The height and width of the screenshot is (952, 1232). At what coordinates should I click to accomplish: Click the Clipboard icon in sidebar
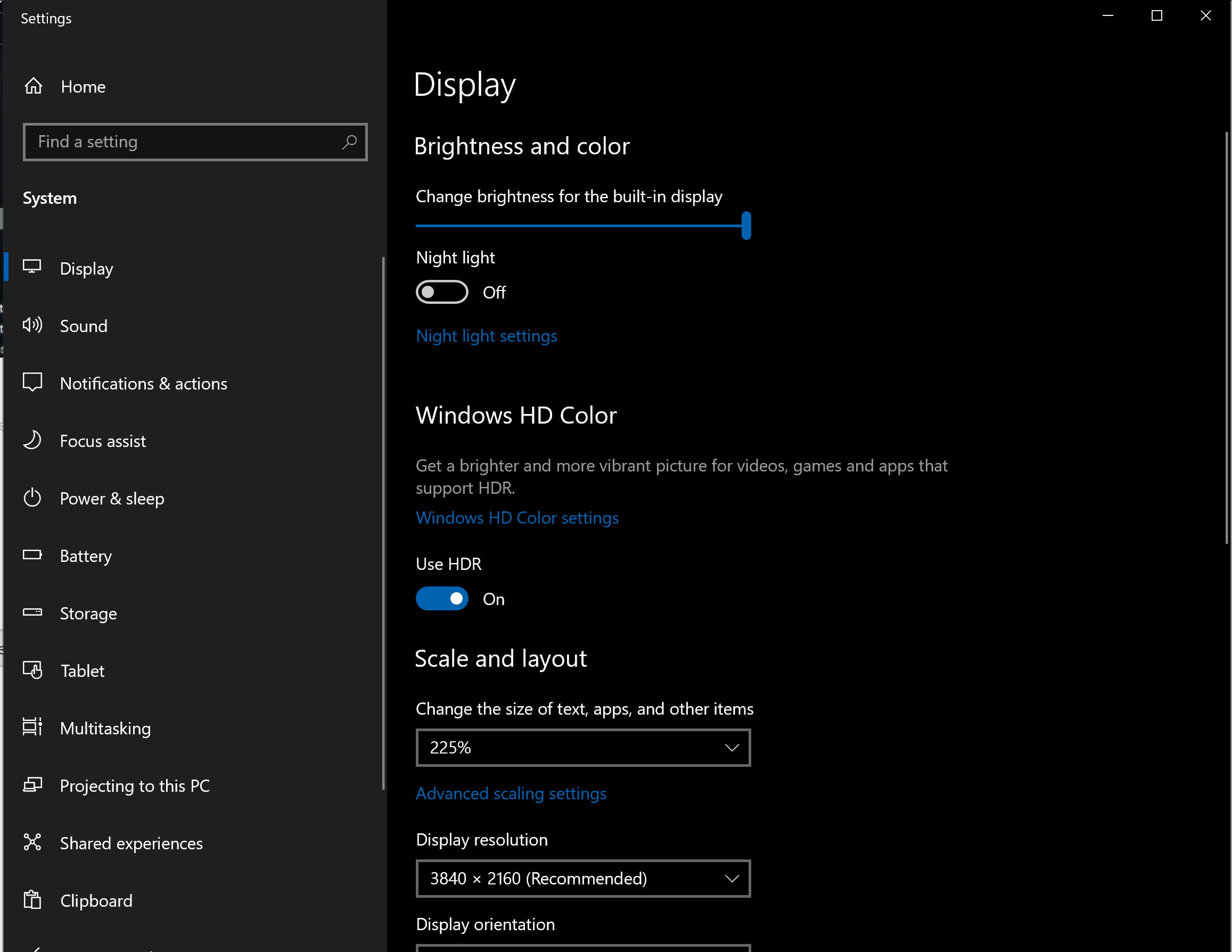(x=32, y=899)
